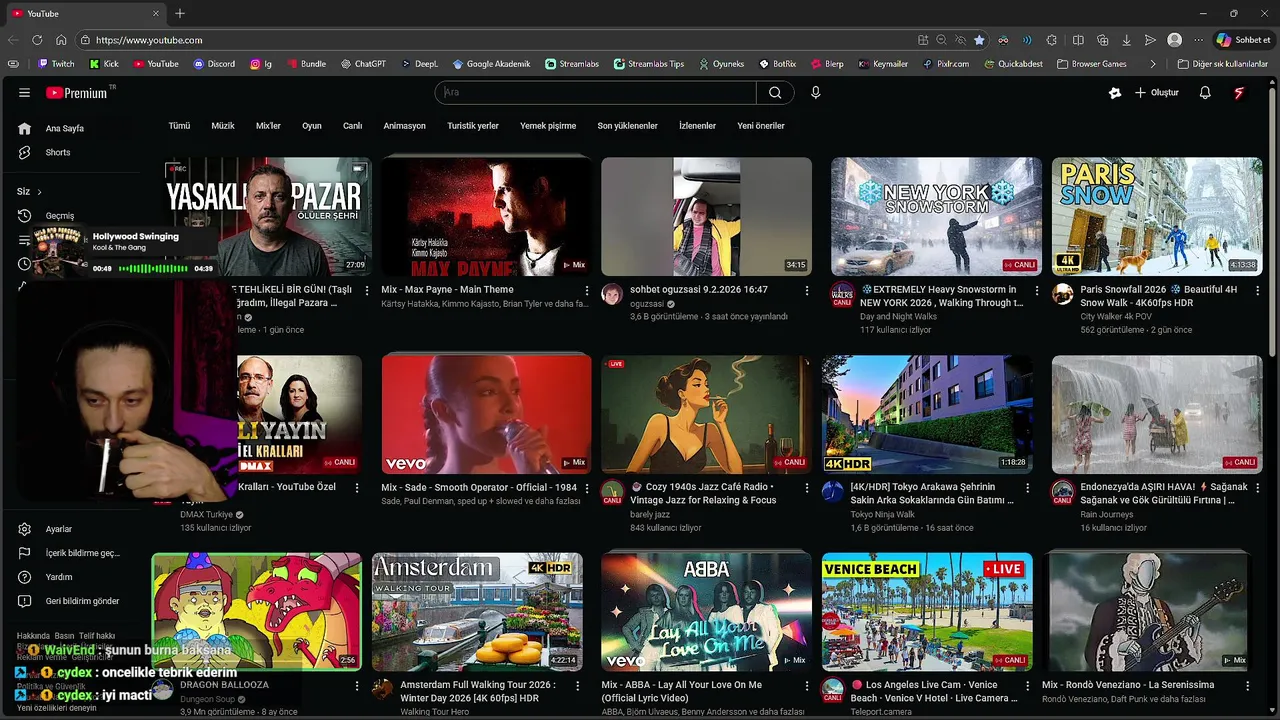This screenshot has height=720, width=1280.
Task: Open options menu for Tokyo Arakawa video
Action: (x=1027, y=489)
